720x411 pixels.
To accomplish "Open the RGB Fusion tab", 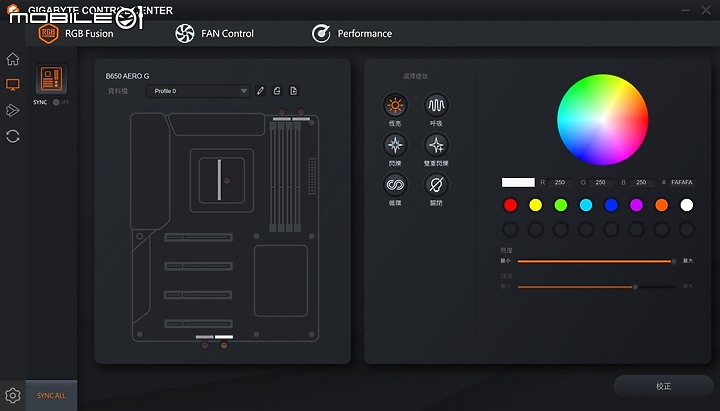I will pyautogui.click(x=76, y=34).
